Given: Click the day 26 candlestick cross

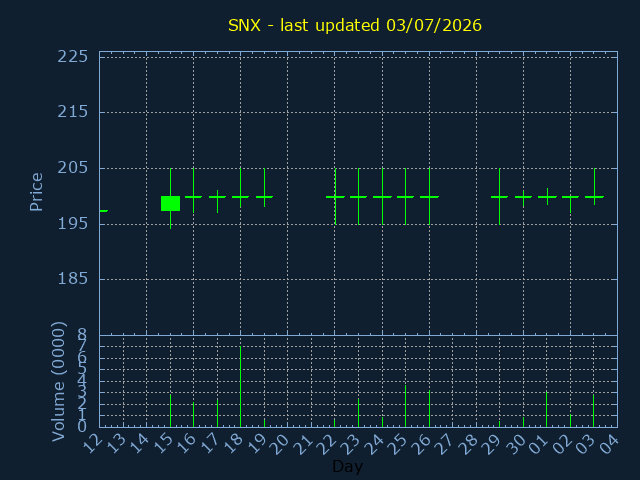Looking at the screenshot, I should (429, 197).
